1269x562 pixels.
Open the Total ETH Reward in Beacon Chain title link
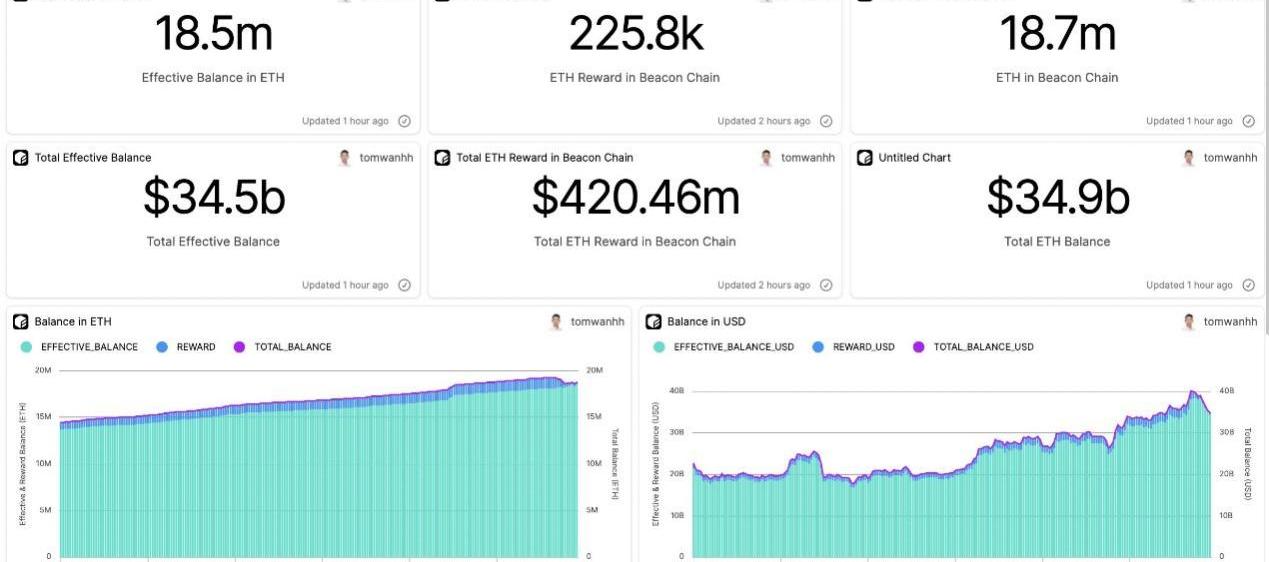pos(544,158)
